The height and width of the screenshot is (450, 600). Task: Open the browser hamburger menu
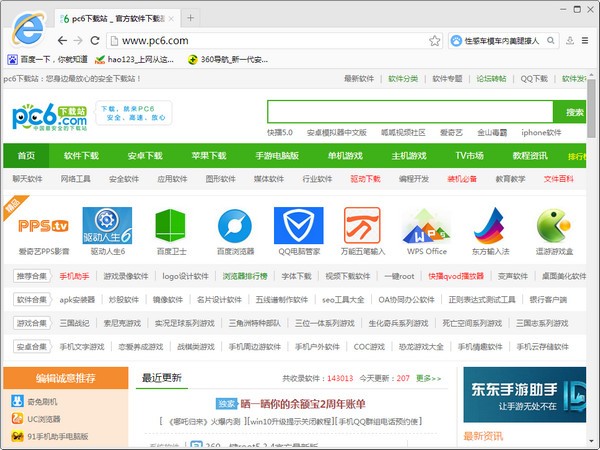[x=585, y=40]
